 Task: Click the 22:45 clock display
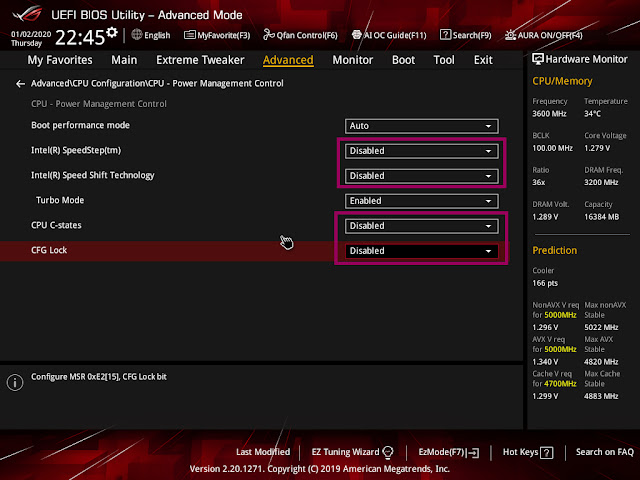(x=80, y=38)
